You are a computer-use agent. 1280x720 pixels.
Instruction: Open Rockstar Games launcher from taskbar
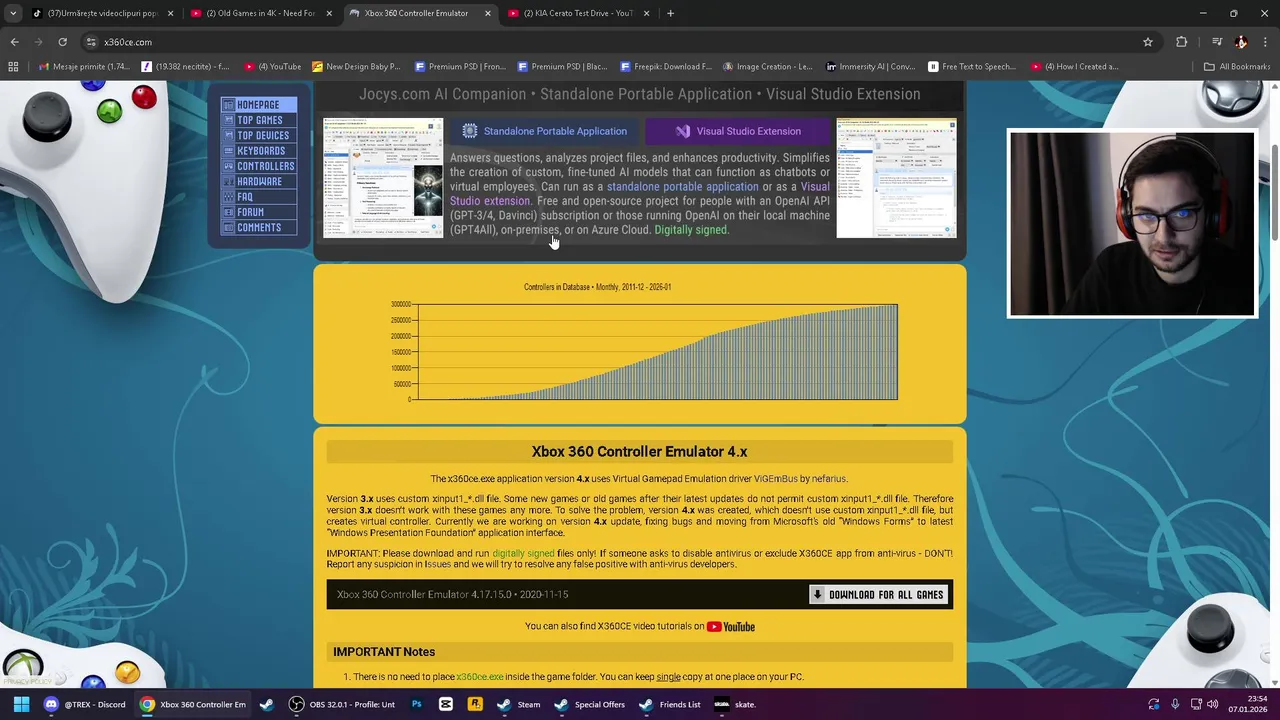pos(475,704)
